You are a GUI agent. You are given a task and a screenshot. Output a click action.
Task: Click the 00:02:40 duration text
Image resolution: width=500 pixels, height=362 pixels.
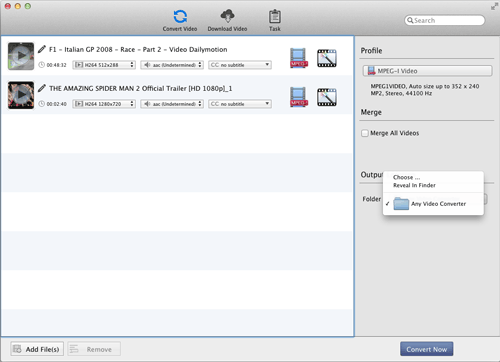click(x=56, y=104)
